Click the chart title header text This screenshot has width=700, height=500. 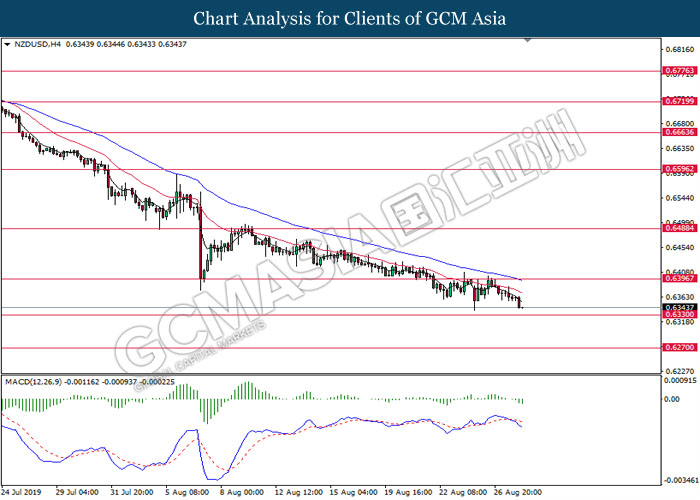tap(350, 19)
